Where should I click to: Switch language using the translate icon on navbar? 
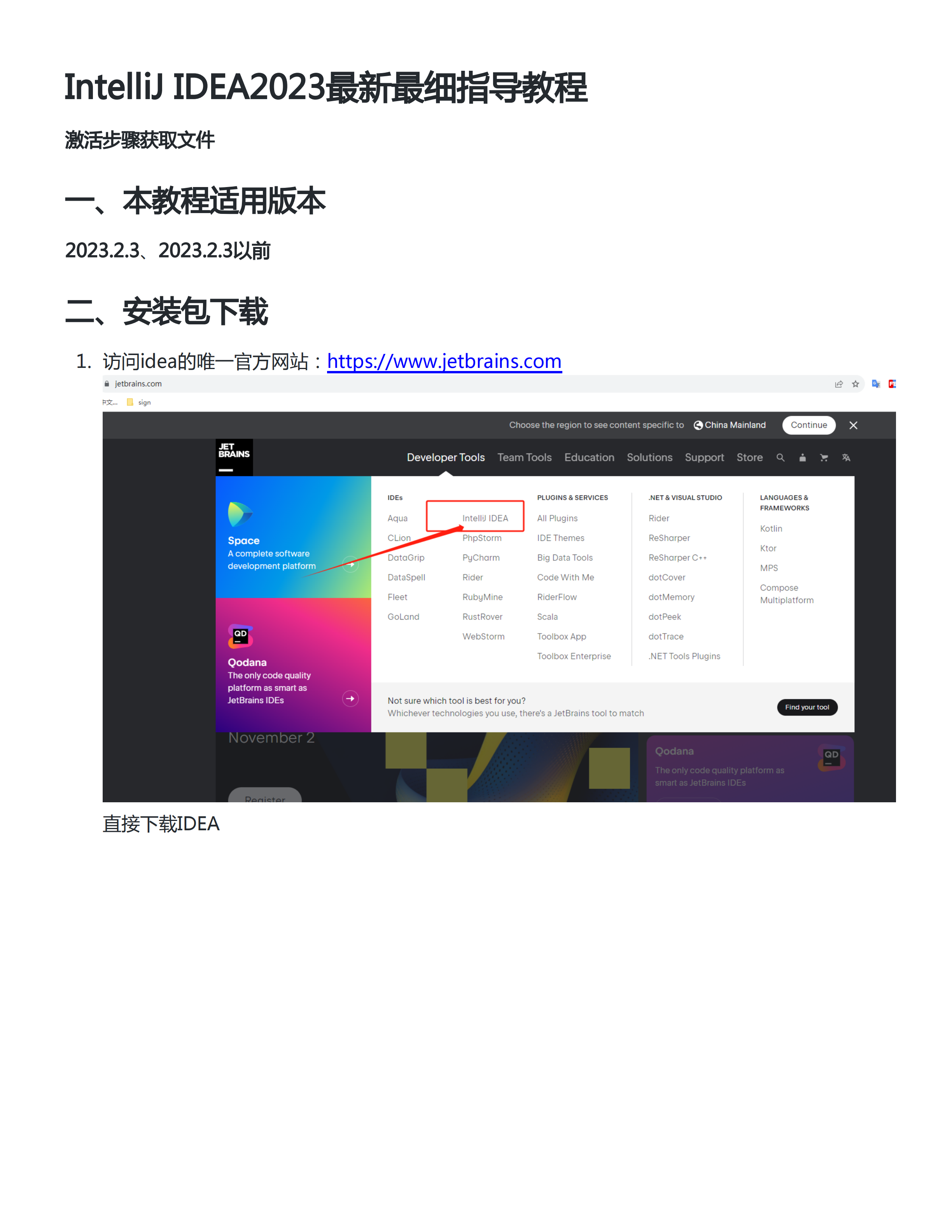click(846, 457)
